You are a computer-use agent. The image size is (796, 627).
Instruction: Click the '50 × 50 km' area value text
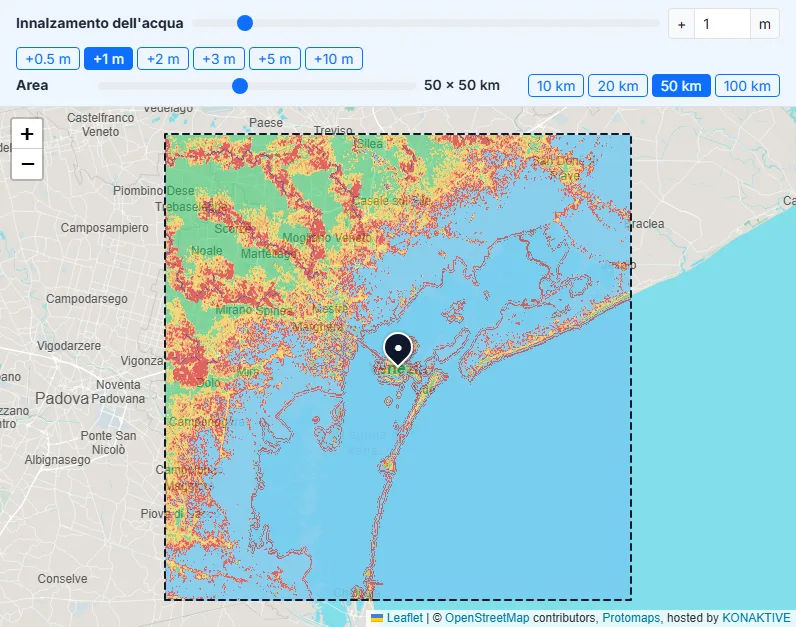[462, 85]
